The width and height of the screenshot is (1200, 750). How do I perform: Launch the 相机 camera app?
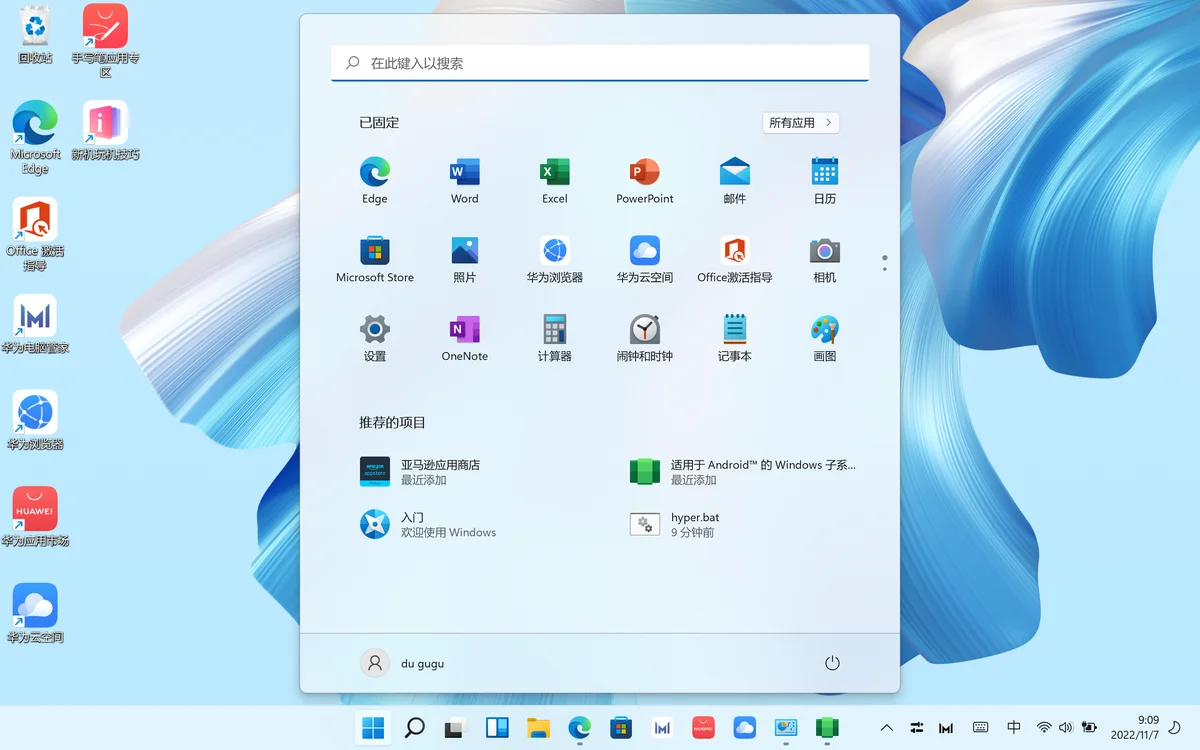click(x=825, y=260)
